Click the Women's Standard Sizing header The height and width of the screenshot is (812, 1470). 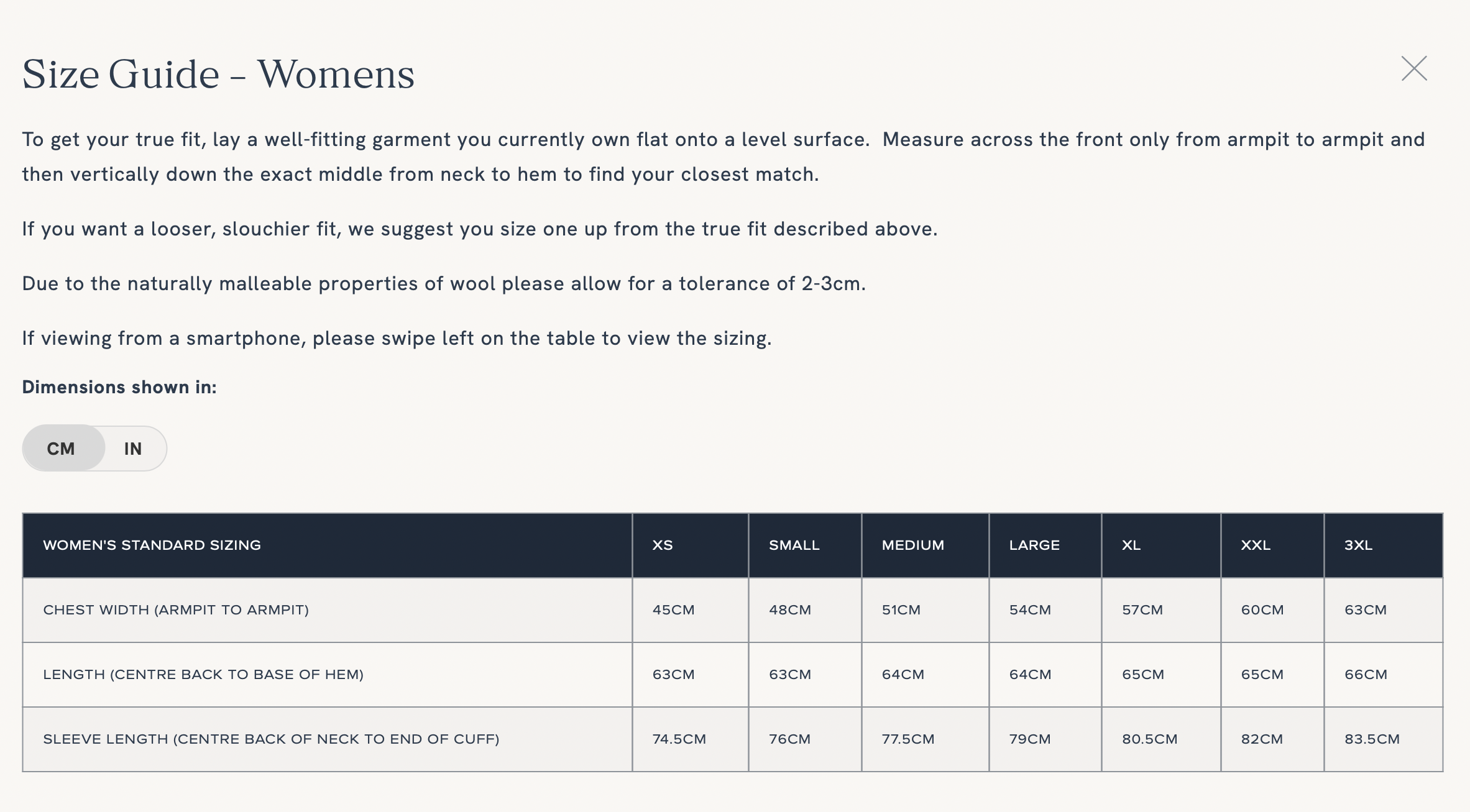click(152, 545)
